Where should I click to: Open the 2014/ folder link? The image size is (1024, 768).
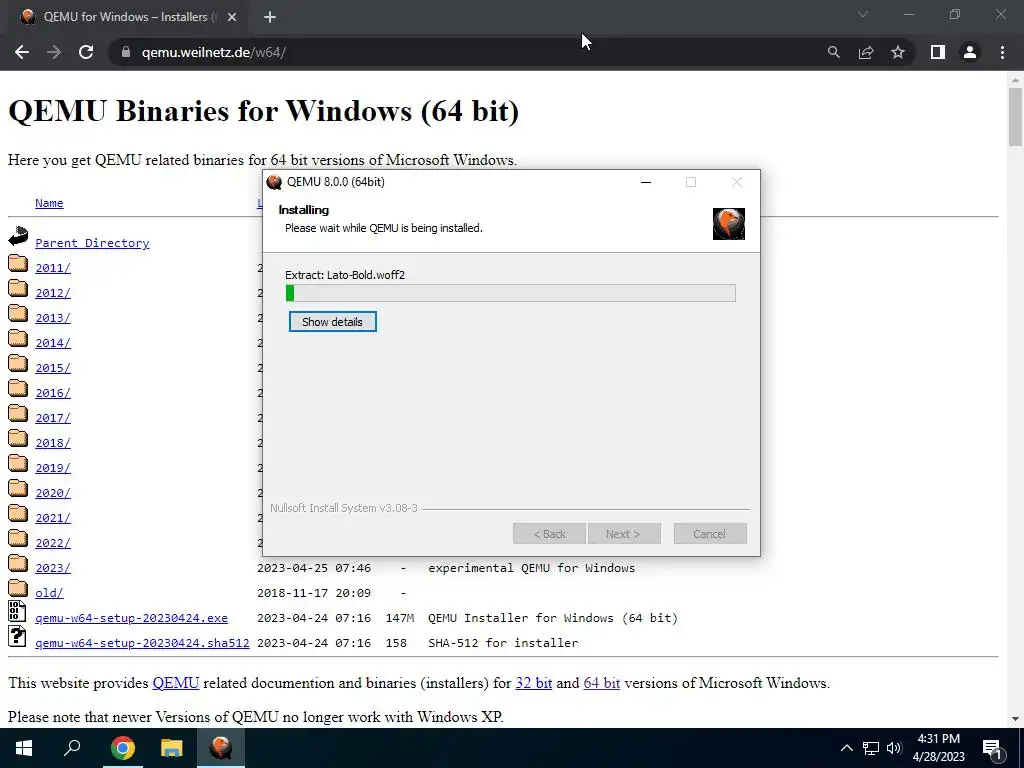53,343
